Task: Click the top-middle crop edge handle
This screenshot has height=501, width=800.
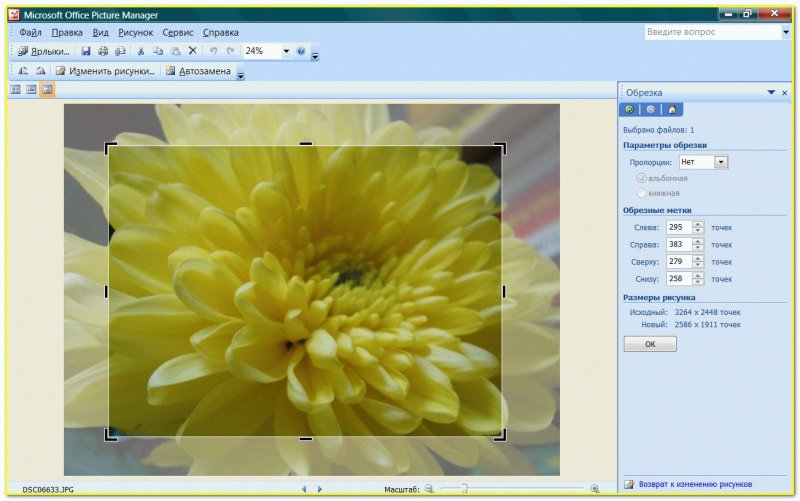Action: pos(306,144)
